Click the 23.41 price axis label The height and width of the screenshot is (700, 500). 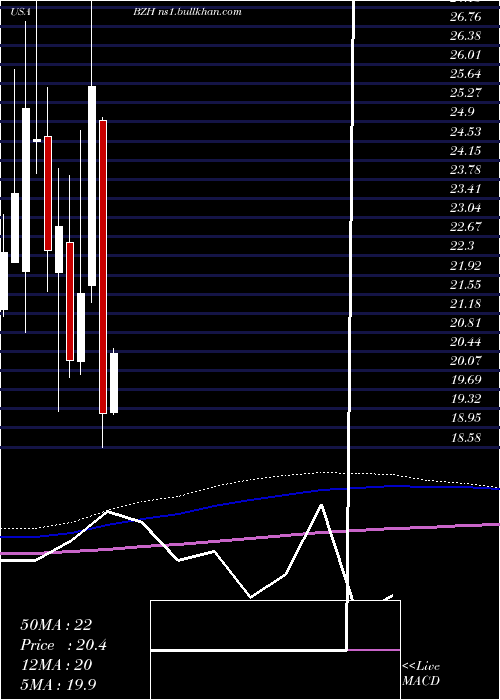(x=466, y=189)
